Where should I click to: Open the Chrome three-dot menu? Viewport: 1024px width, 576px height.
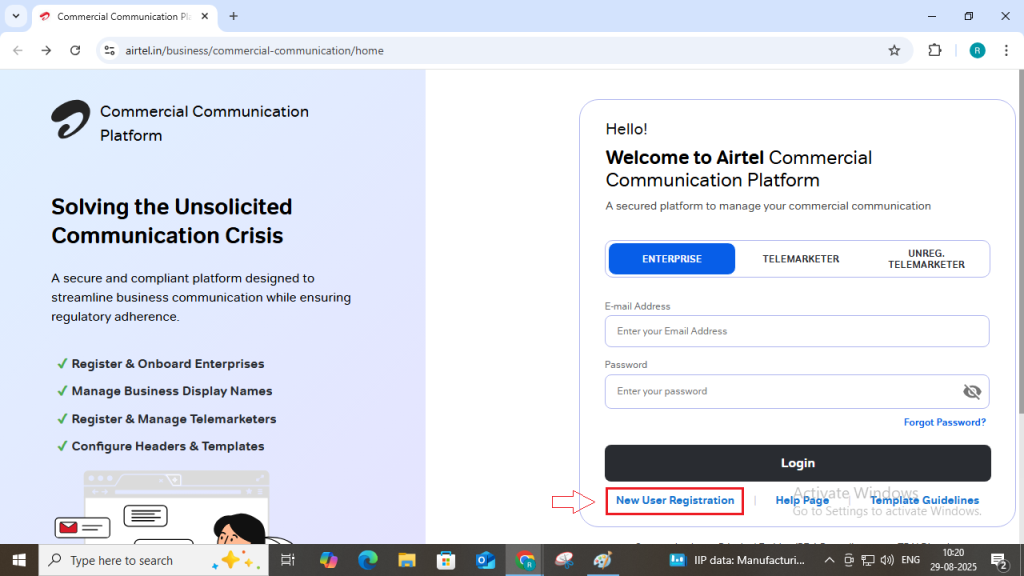pos(1006,50)
